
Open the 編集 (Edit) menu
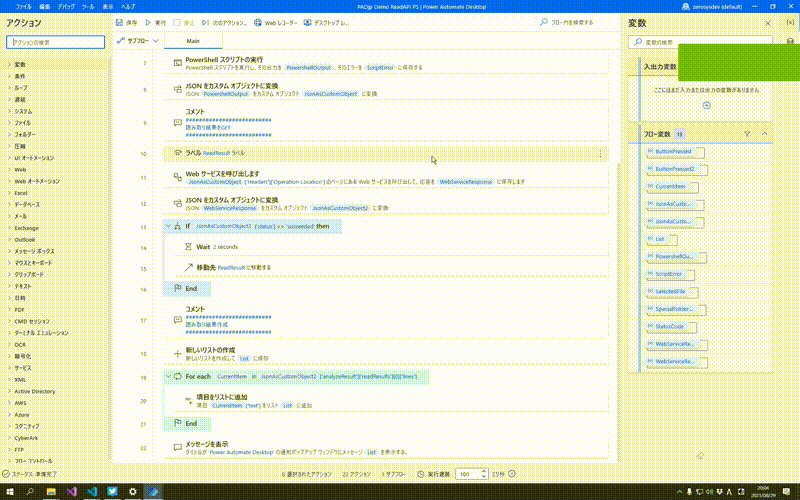(45, 7)
